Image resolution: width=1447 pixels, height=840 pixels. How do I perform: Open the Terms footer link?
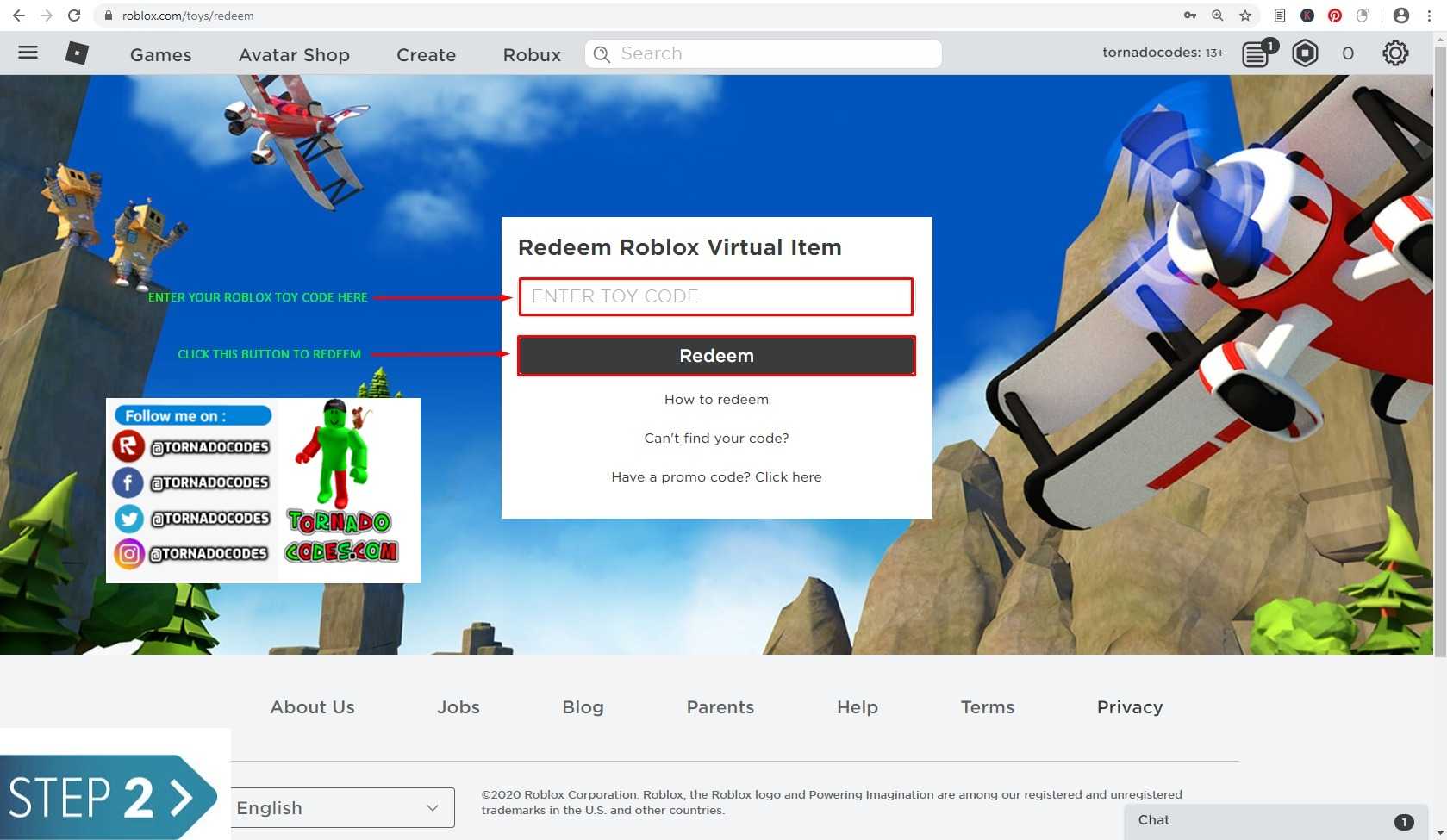(x=987, y=707)
